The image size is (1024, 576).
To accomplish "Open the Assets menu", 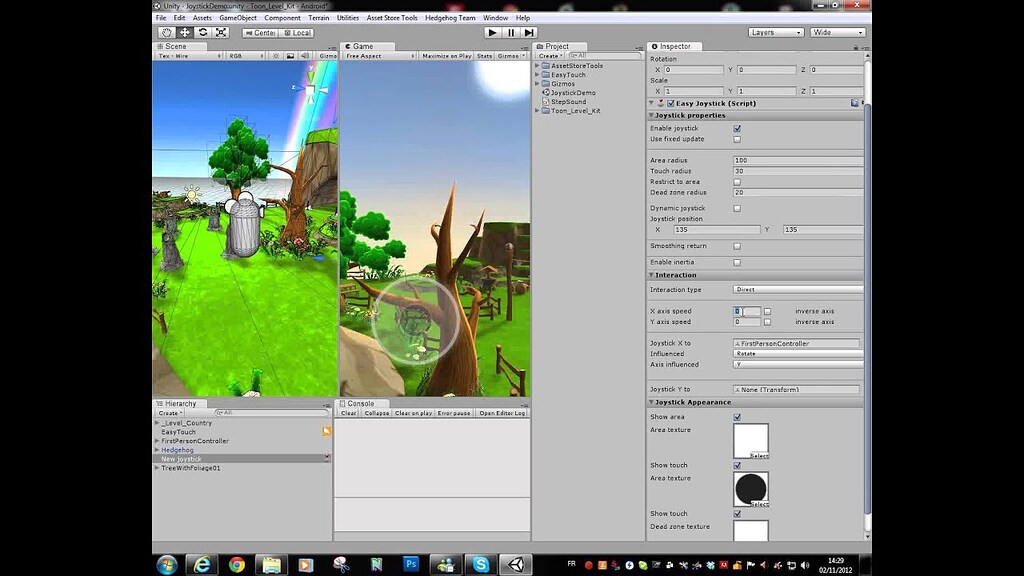I will [x=201, y=17].
